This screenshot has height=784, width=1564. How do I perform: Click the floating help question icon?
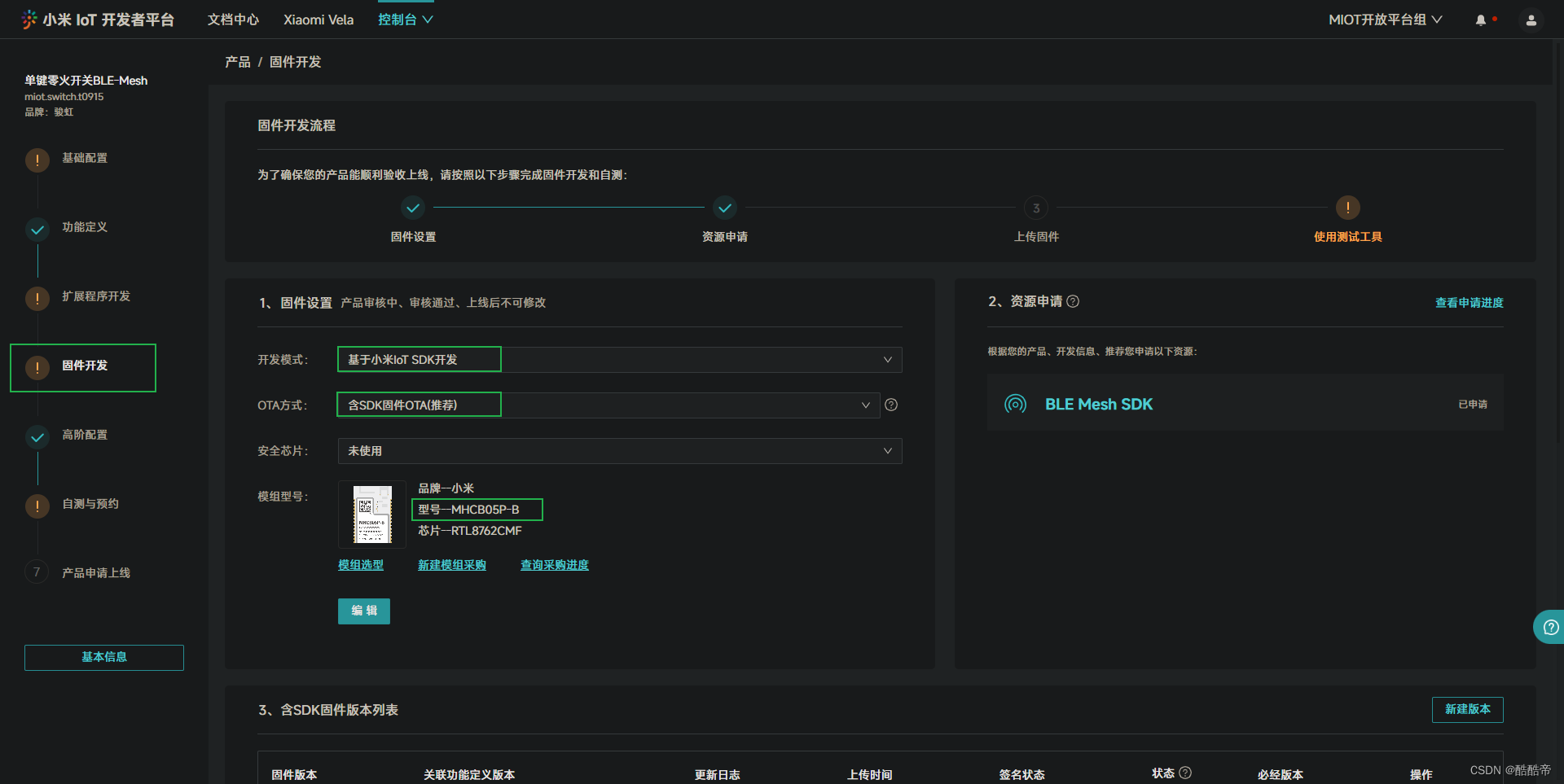1551,627
